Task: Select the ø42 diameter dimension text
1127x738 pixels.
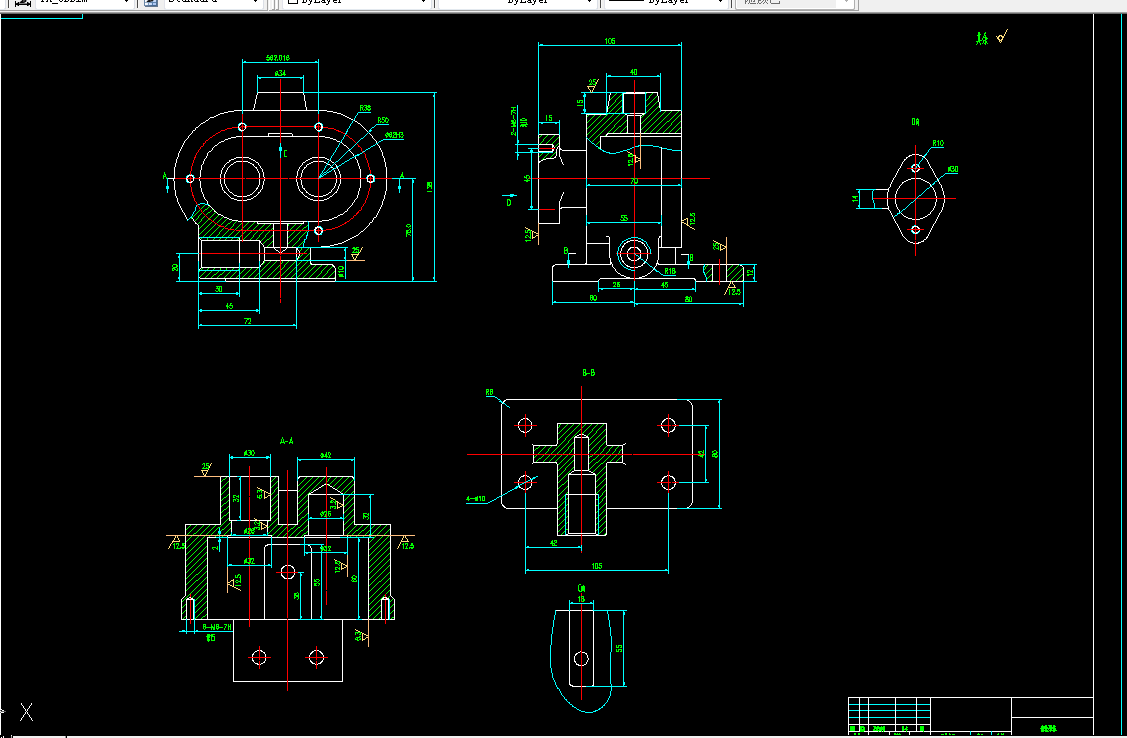Action: pos(325,455)
